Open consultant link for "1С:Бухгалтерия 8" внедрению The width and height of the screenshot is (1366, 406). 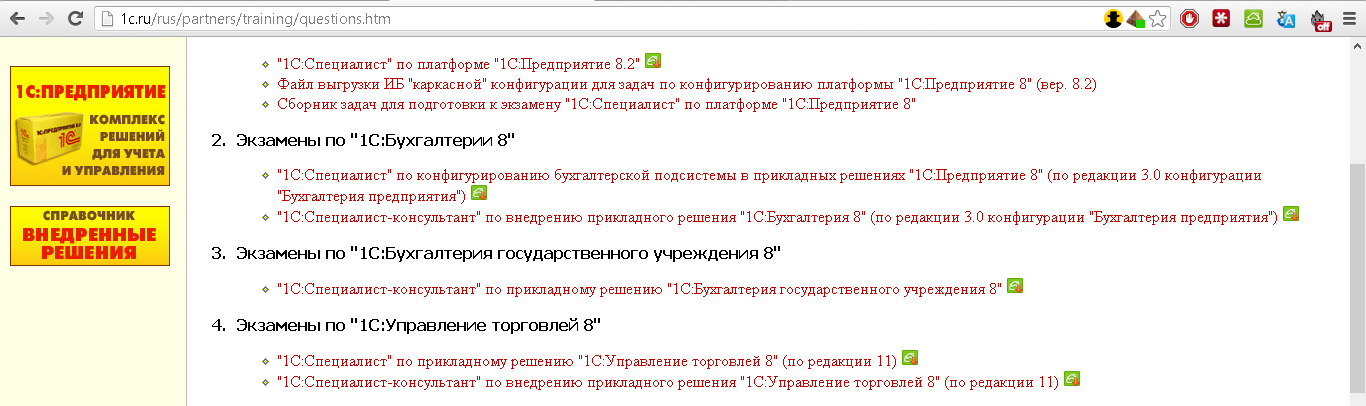[777, 216]
